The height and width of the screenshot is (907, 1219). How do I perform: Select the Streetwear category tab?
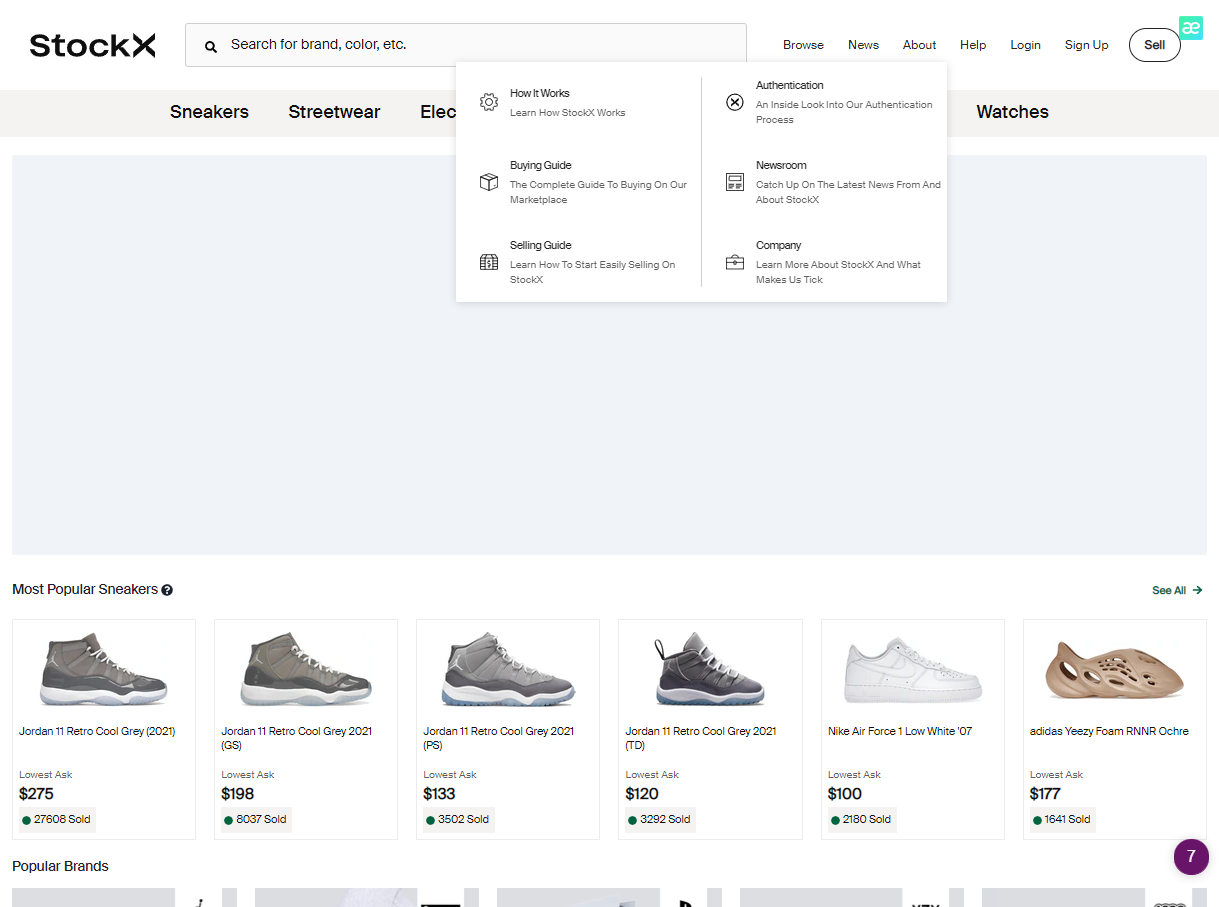334,112
